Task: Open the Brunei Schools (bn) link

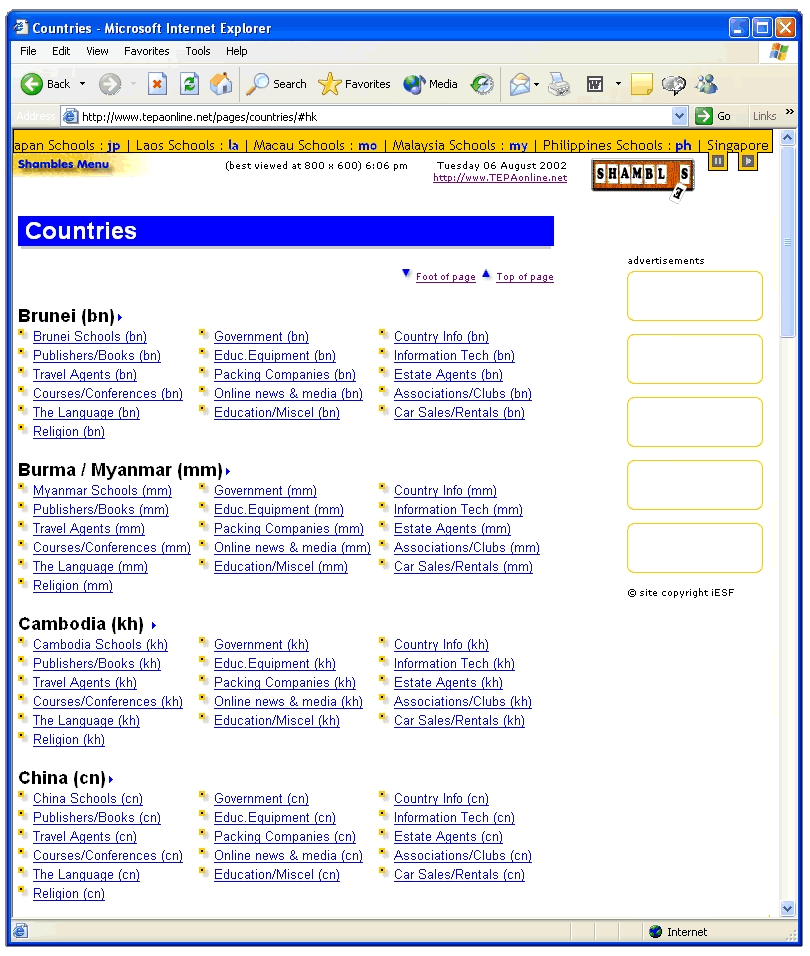Action: click(x=90, y=337)
